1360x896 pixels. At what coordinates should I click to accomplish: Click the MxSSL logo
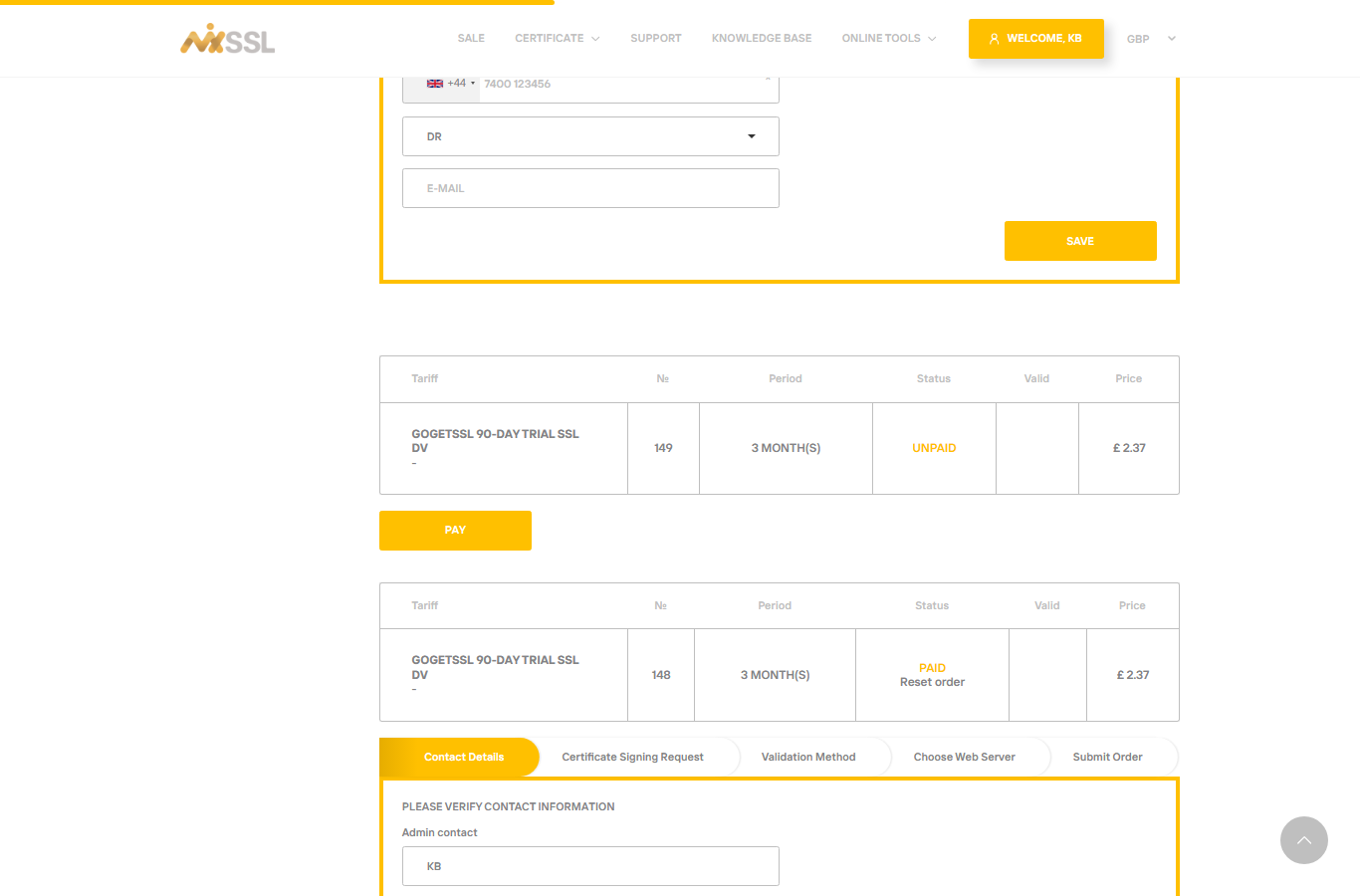[227, 39]
